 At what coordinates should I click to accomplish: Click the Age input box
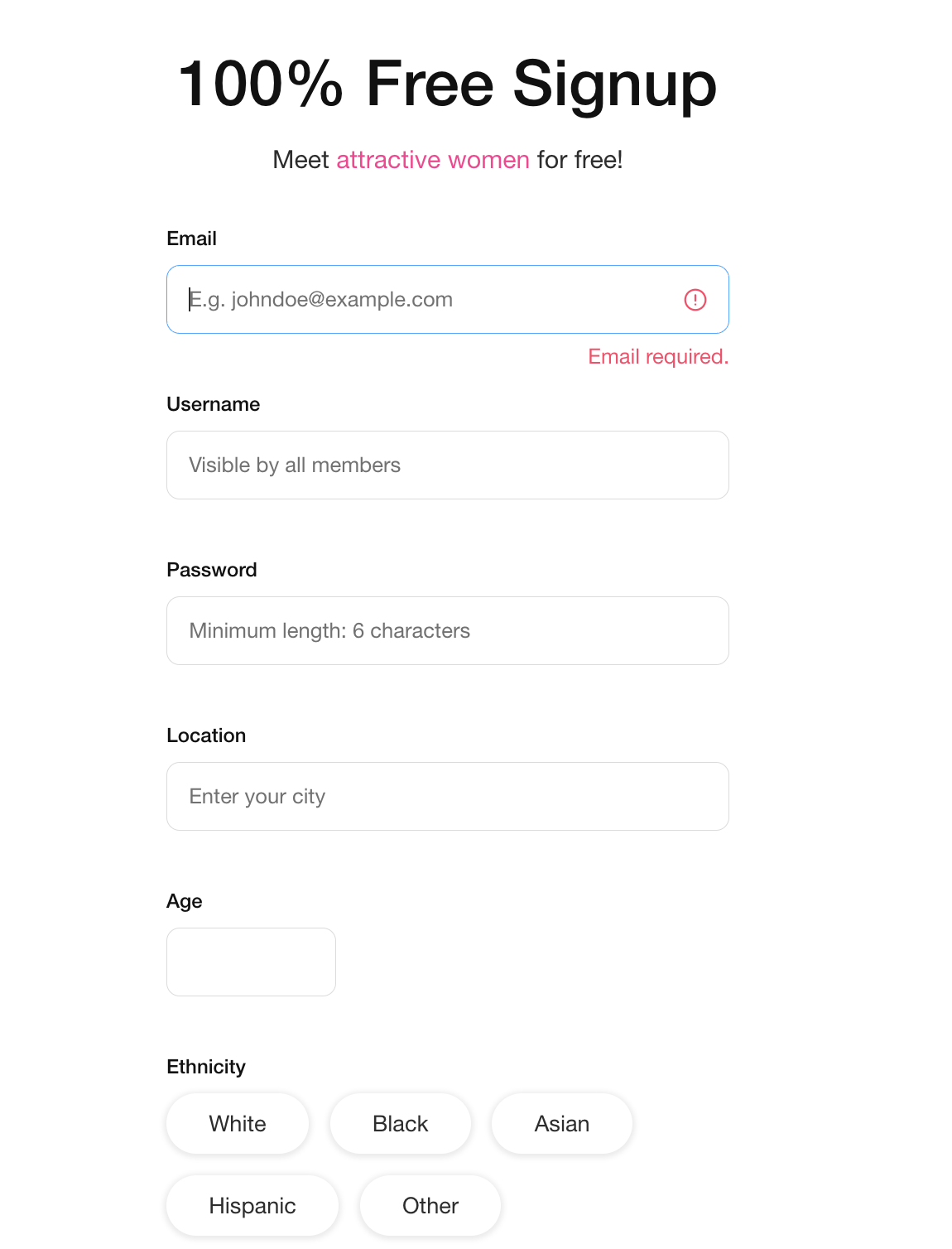click(251, 962)
